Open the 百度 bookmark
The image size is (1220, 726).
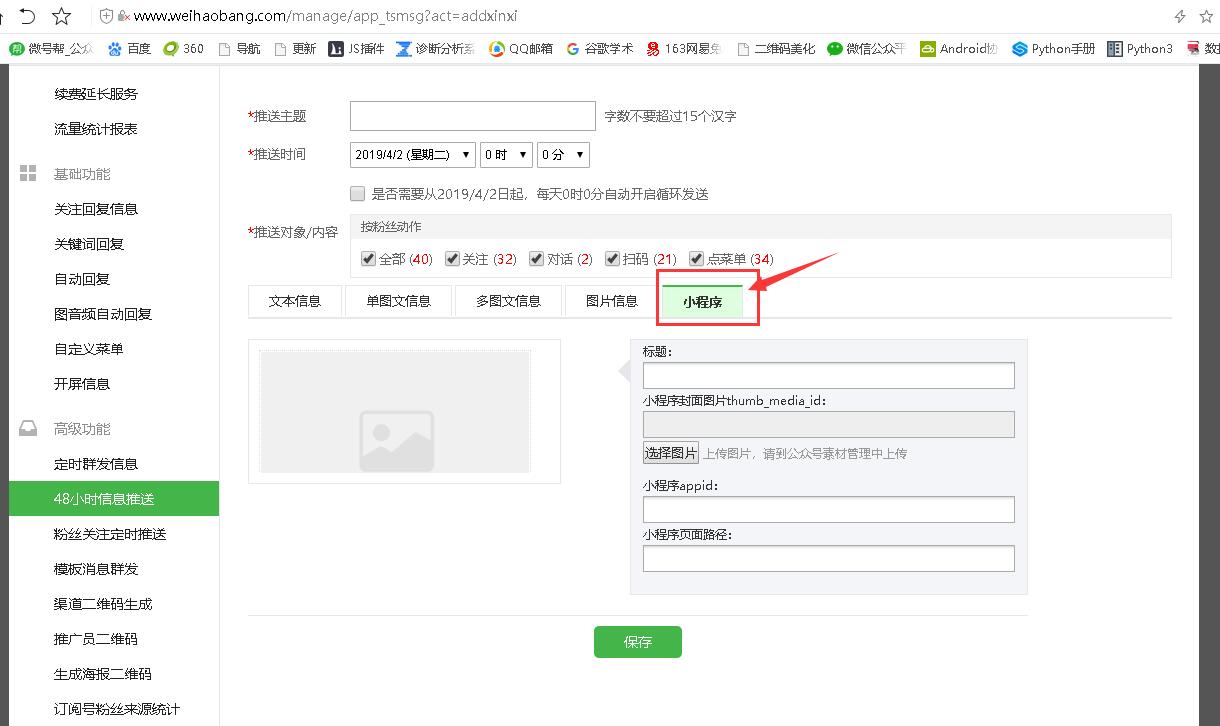(129, 48)
